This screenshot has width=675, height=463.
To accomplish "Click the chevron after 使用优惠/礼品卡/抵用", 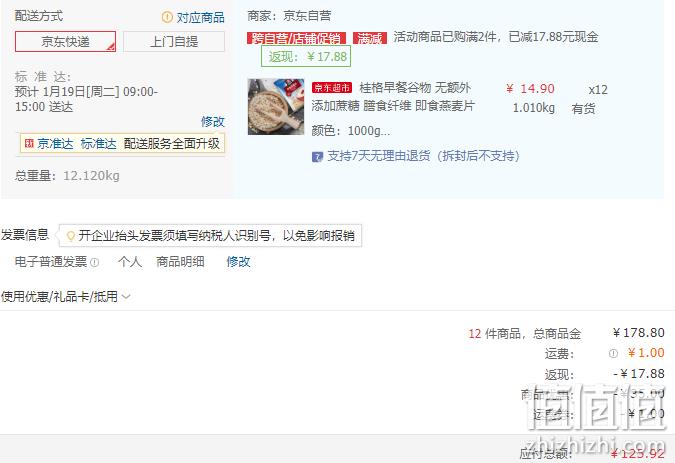I will tap(126, 296).
